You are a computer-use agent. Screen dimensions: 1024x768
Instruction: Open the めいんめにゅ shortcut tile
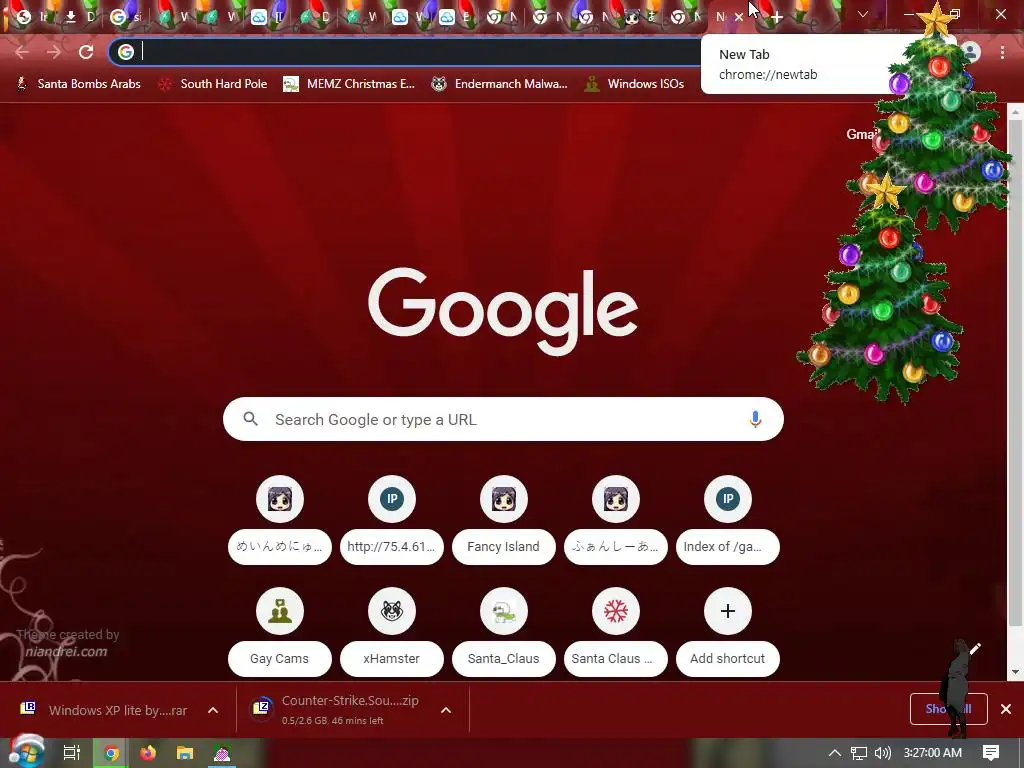[x=280, y=520]
